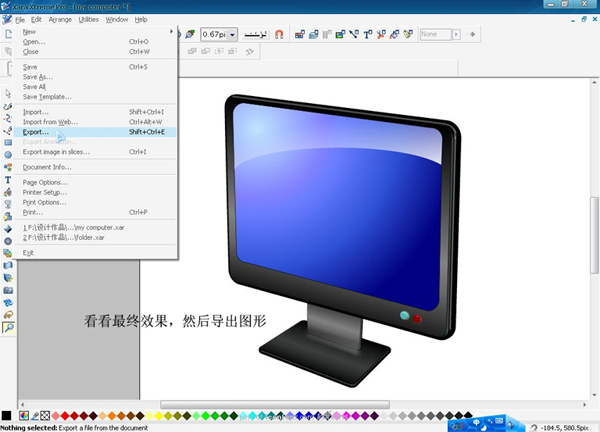The image size is (600, 432).
Task: Pick the yellow palette swatch
Action: click(158, 416)
